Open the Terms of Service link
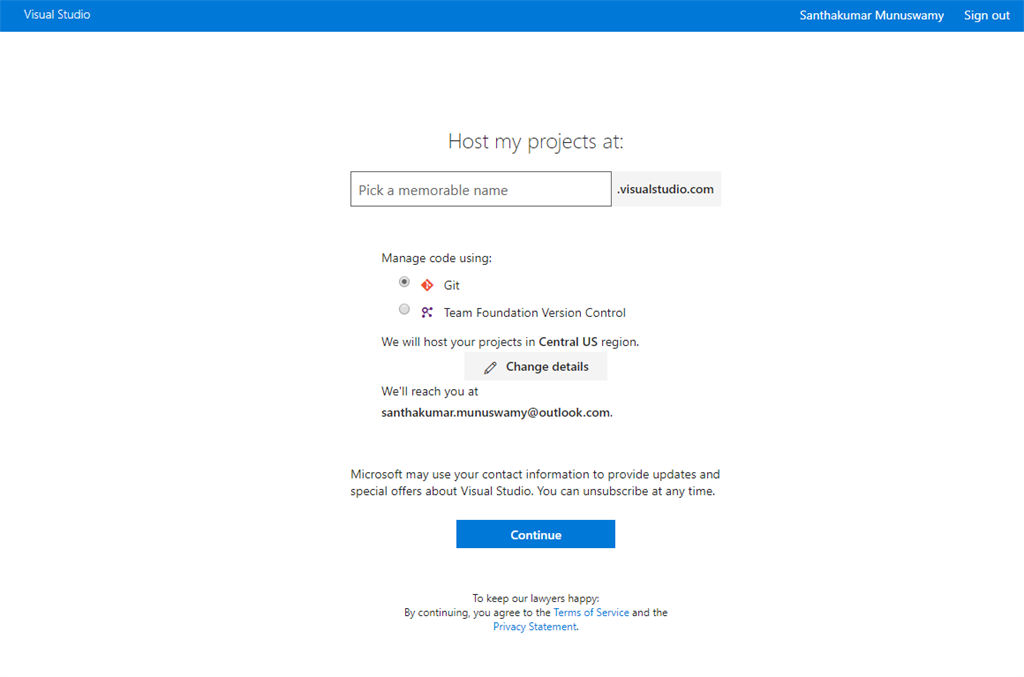 [591, 613]
